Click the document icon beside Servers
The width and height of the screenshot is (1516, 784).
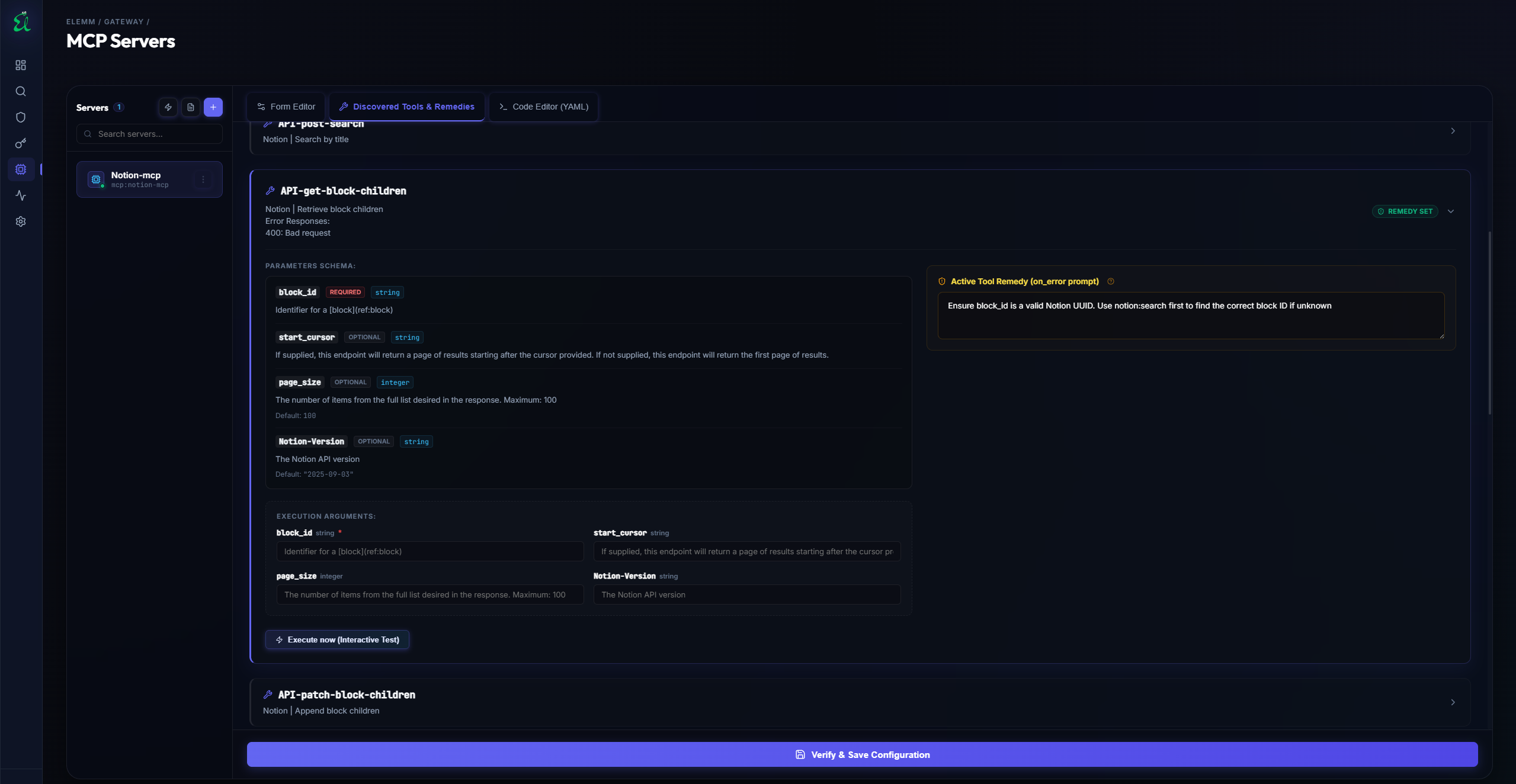pos(191,107)
